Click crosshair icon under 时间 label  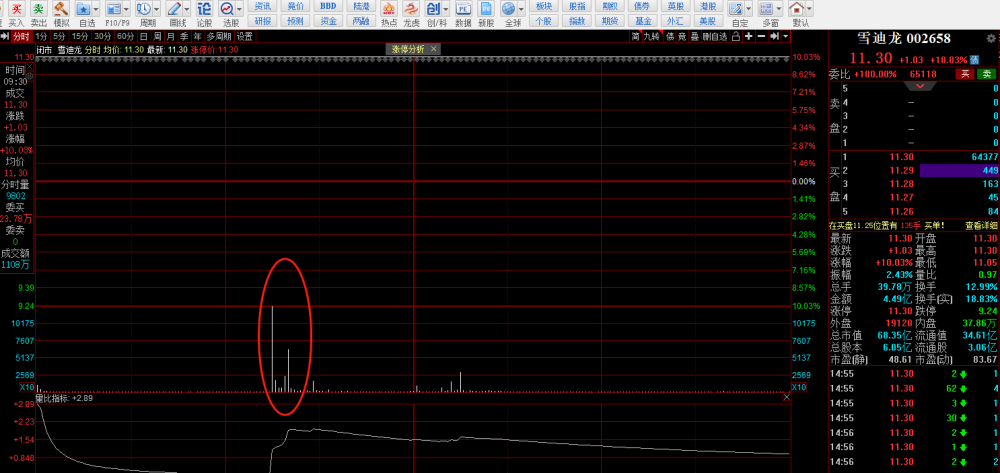[29, 75]
